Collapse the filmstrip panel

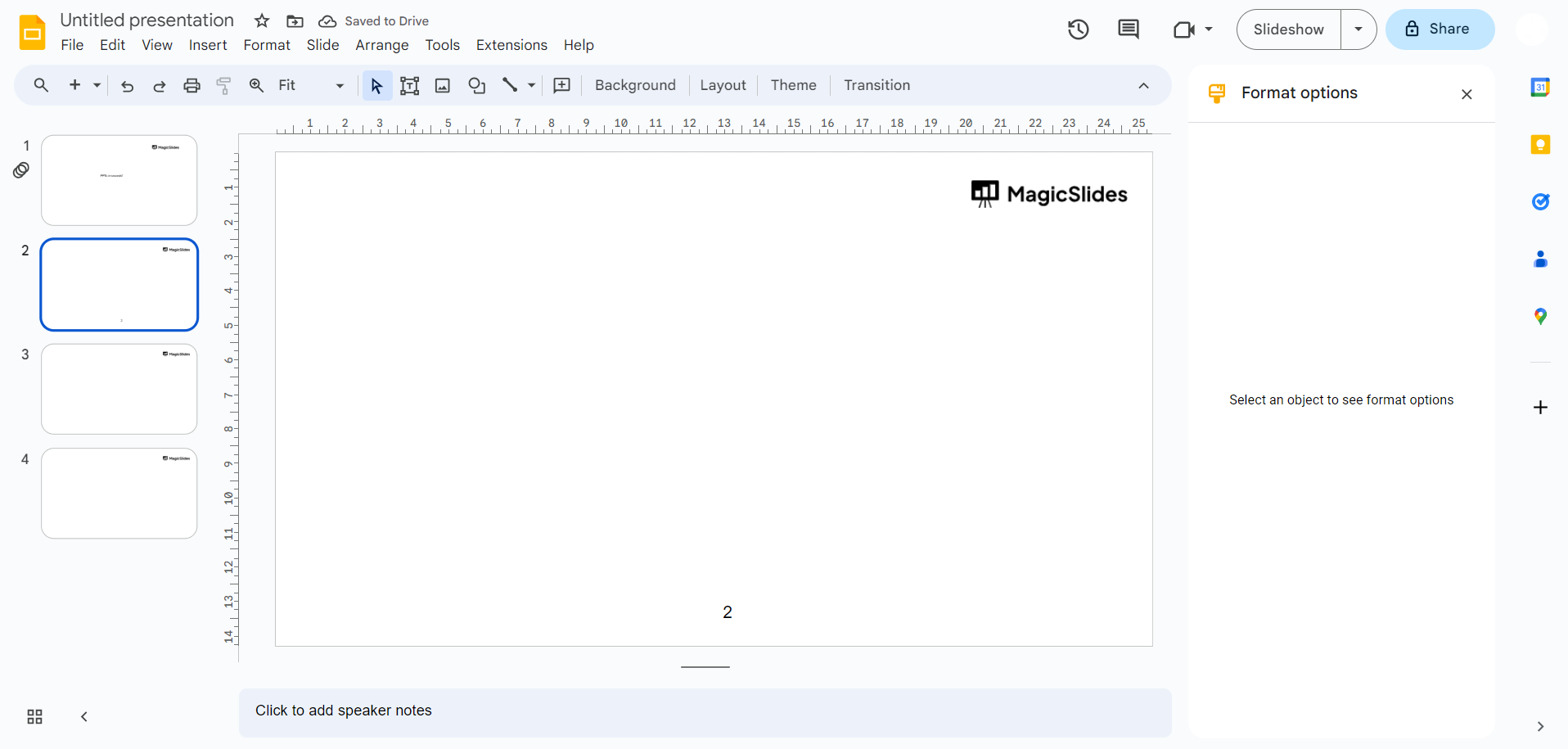click(x=83, y=717)
